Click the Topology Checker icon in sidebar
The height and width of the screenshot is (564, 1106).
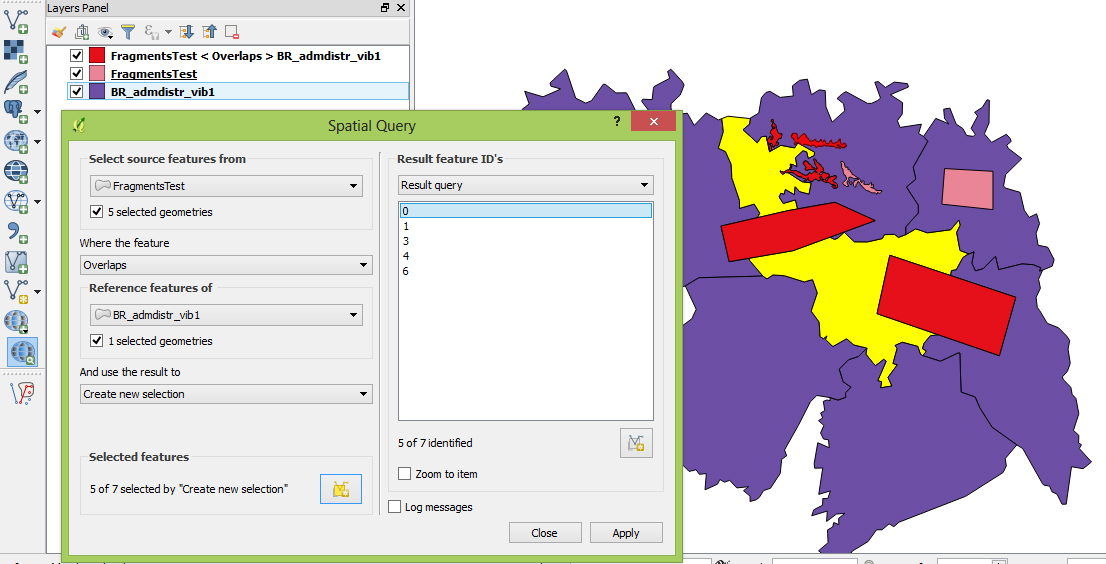21,393
